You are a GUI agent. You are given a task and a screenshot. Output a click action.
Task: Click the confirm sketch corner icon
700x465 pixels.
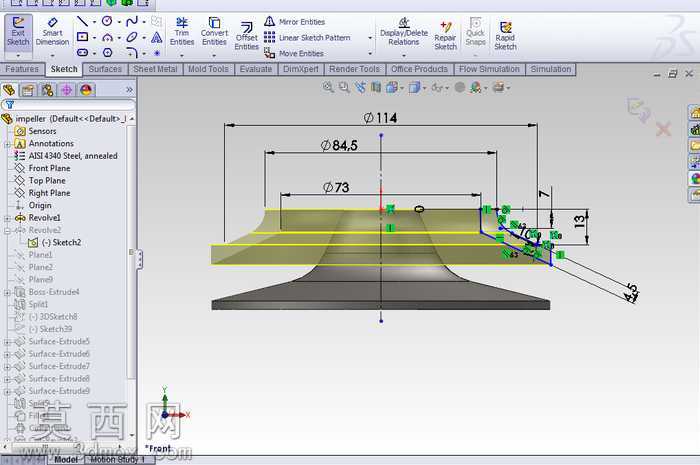pos(638,110)
